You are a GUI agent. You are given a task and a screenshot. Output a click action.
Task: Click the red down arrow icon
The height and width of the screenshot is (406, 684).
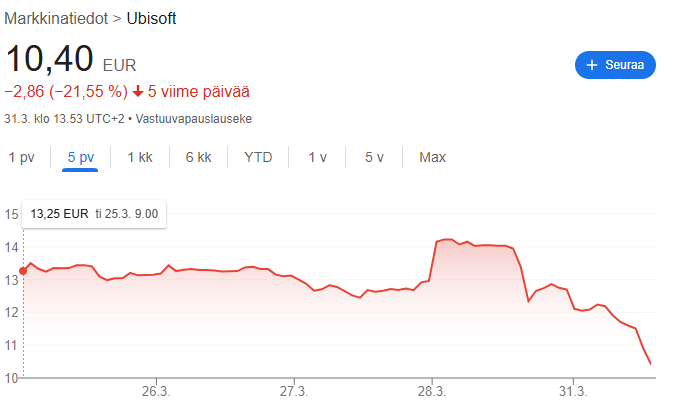[x=138, y=92]
